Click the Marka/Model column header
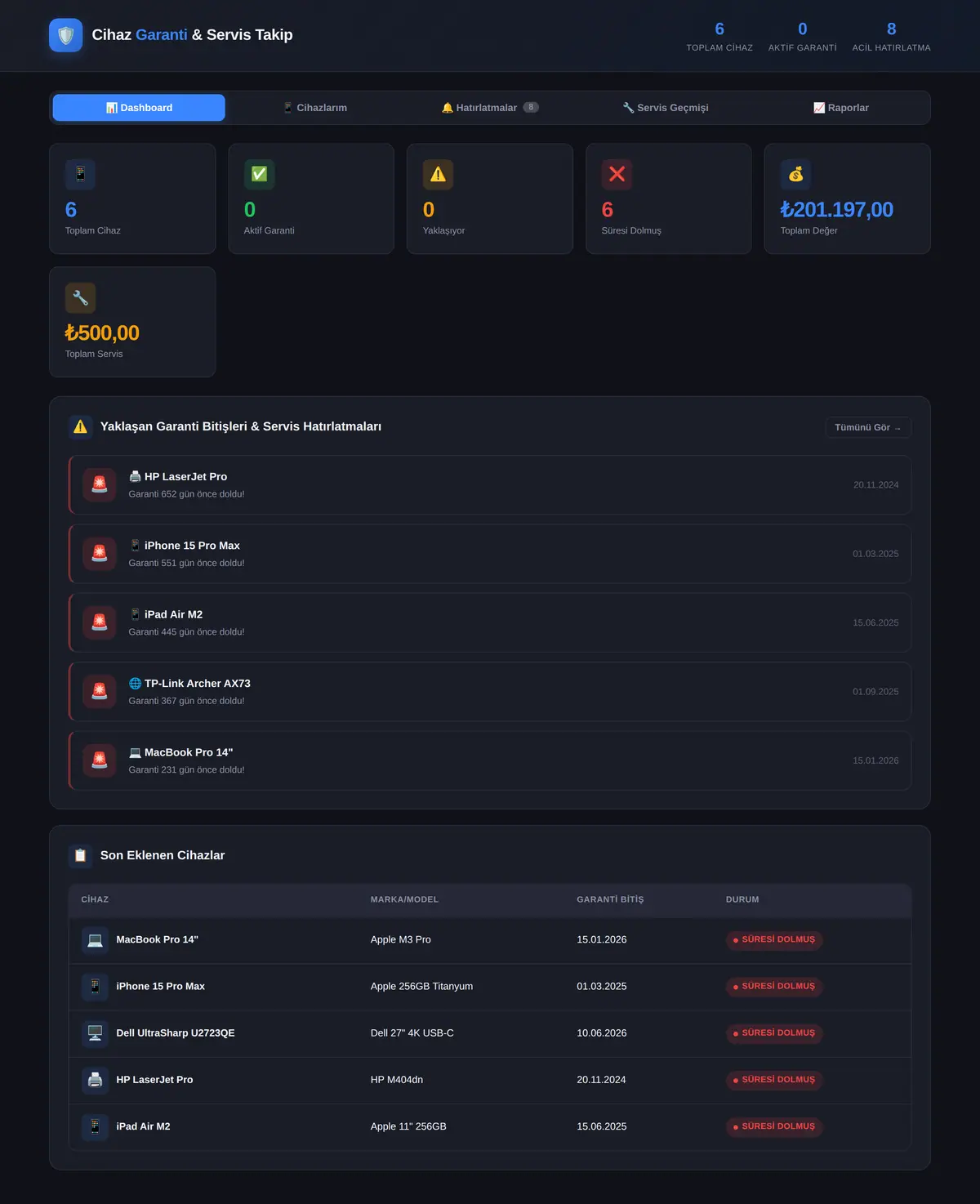This screenshot has height=1204, width=980. pos(404,899)
